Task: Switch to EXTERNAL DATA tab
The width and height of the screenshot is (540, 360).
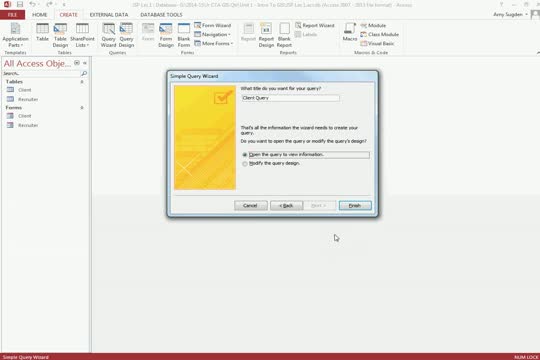Action: tap(109, 15)
